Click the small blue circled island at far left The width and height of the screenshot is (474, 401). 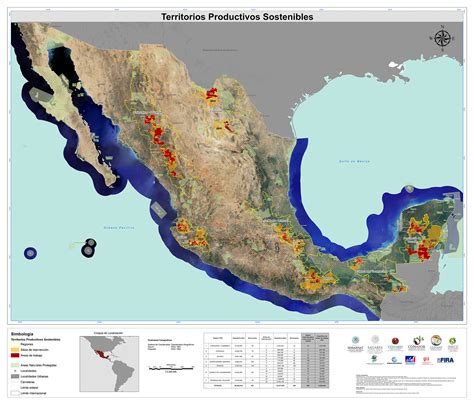30,253
